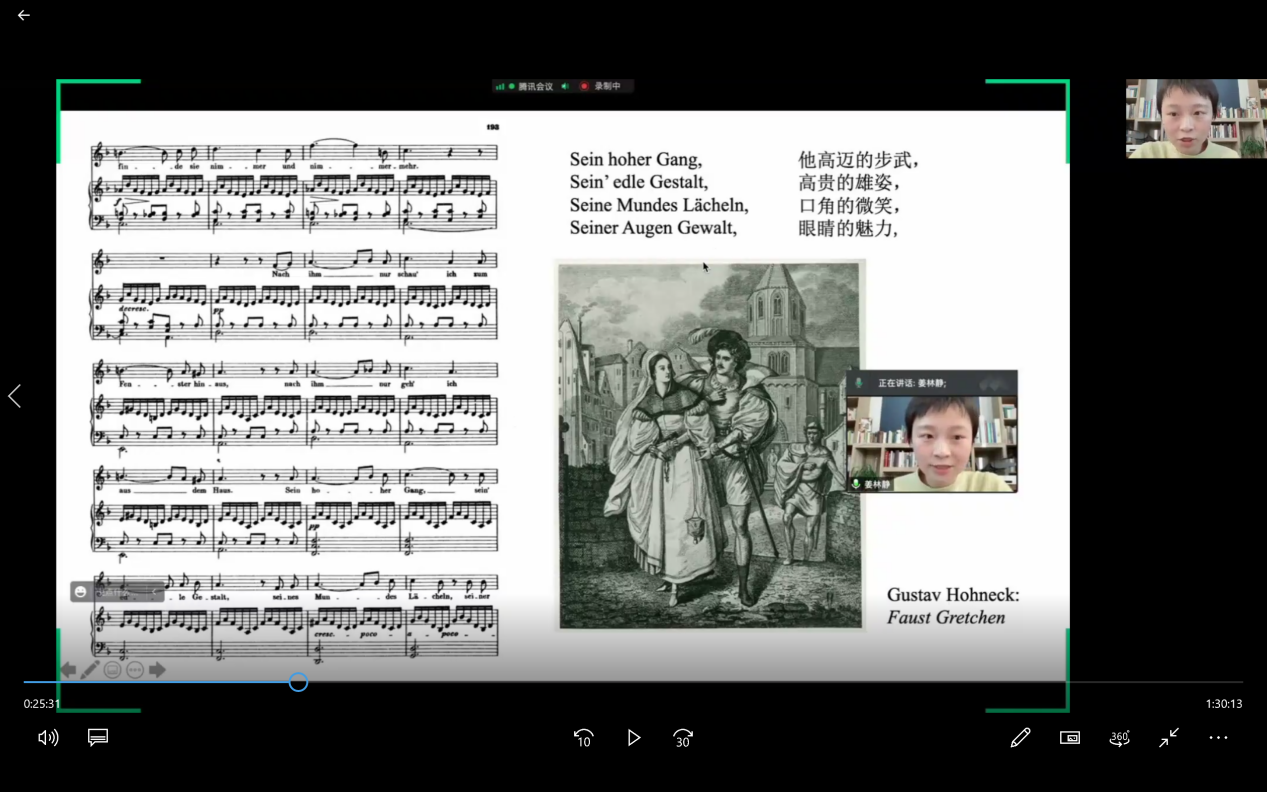Image resolution: width=1267 pixels, height=792 pixels.
Task: Click the red recording indicator
Action: [x=584, y=87]
